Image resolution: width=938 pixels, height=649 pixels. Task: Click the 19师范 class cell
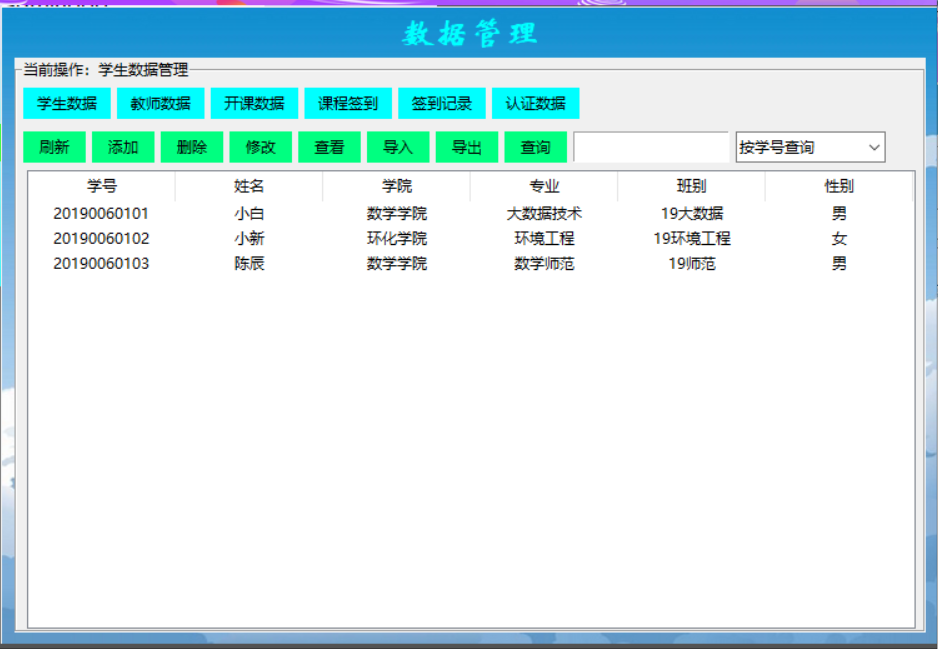pos(692,264)
